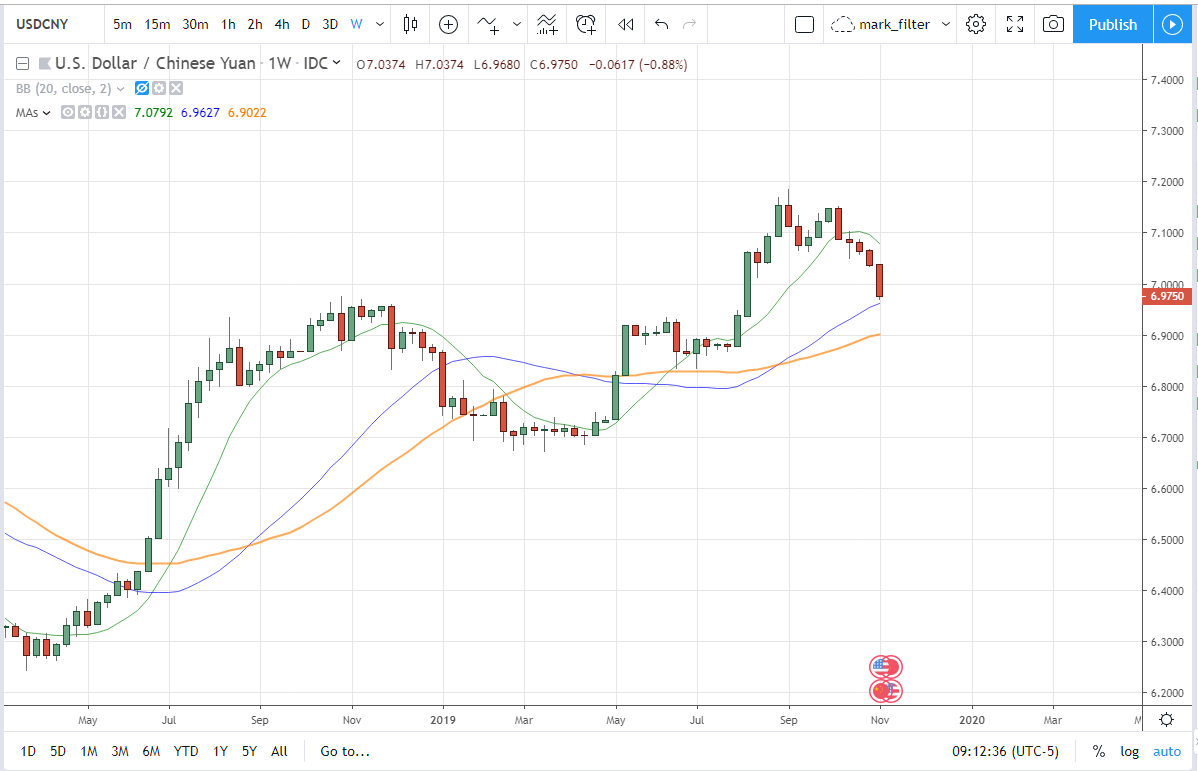Screen dimensions: 1198x771
Task: Set date range to 5D
Action: [x=58, y=751]
